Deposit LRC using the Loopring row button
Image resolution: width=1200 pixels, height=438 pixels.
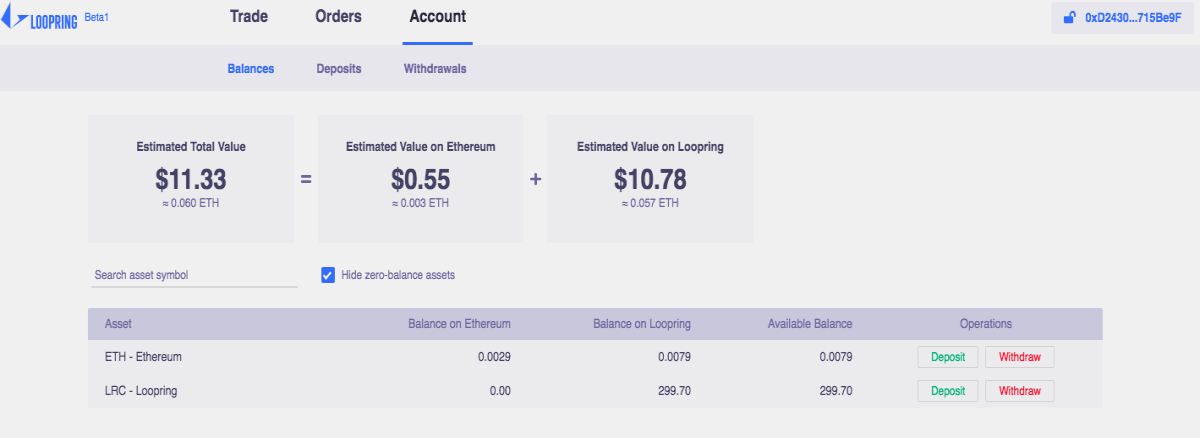[x=948, y=391]
